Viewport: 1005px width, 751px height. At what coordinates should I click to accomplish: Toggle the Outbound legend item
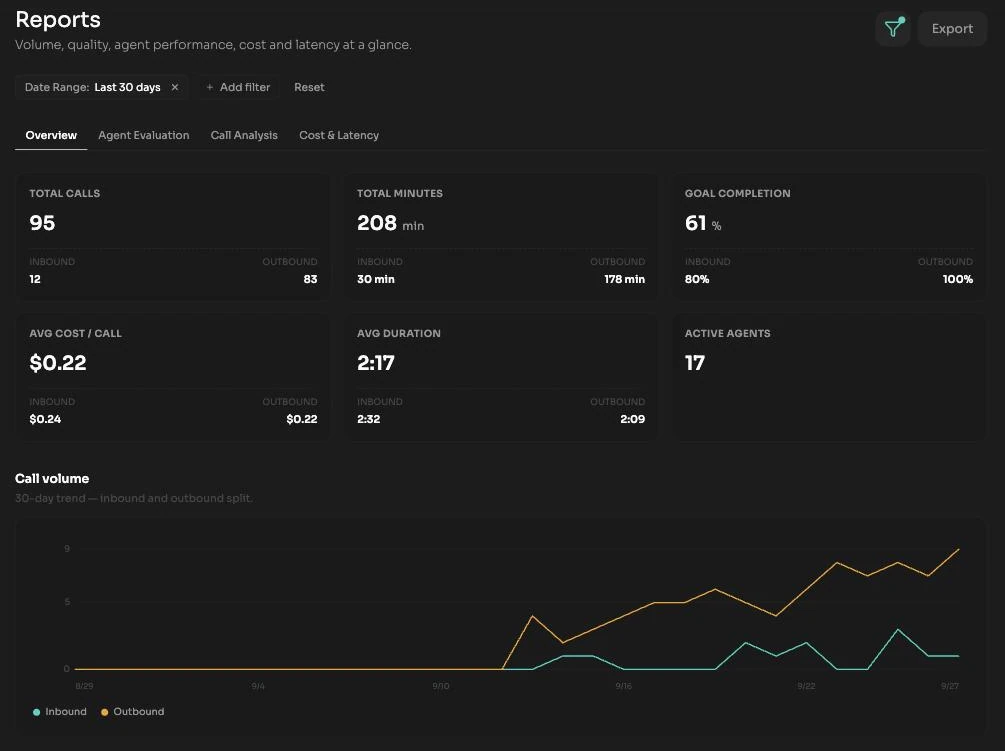click(133, 711)
